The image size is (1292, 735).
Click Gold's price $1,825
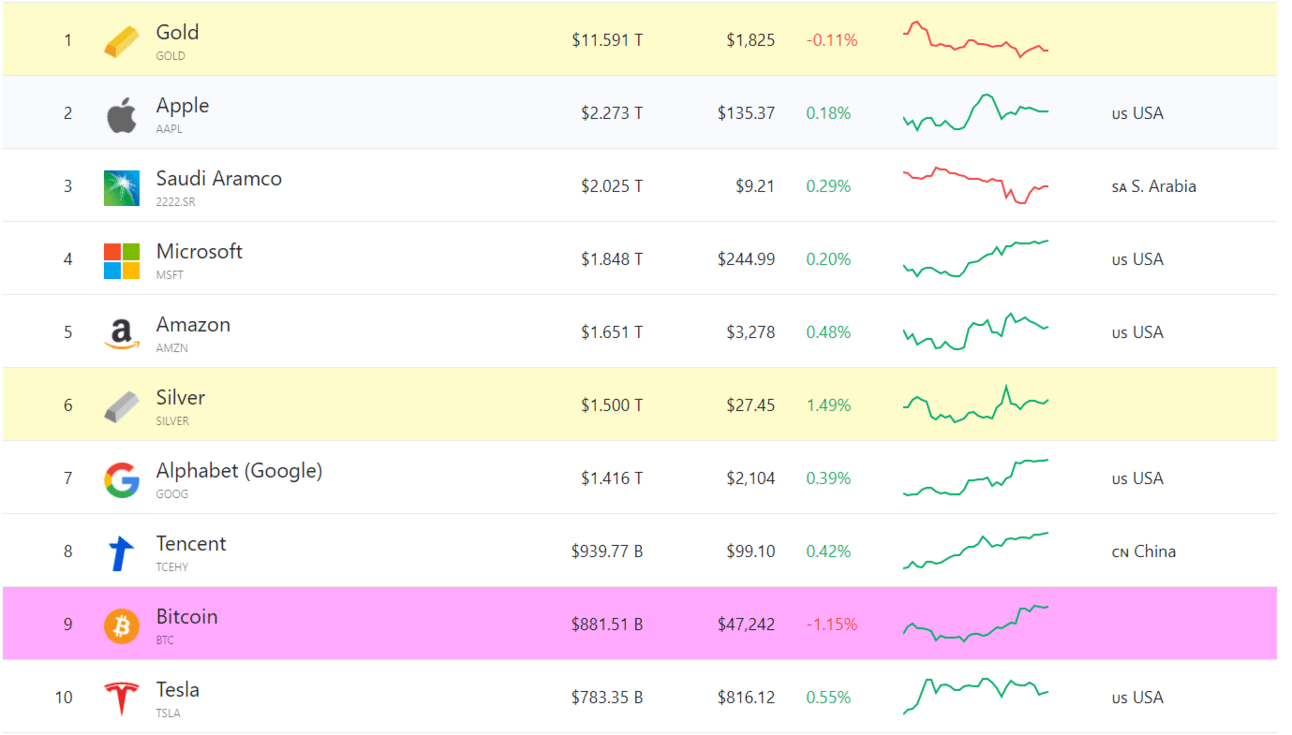pyautogui.click(x=751, y=40)
